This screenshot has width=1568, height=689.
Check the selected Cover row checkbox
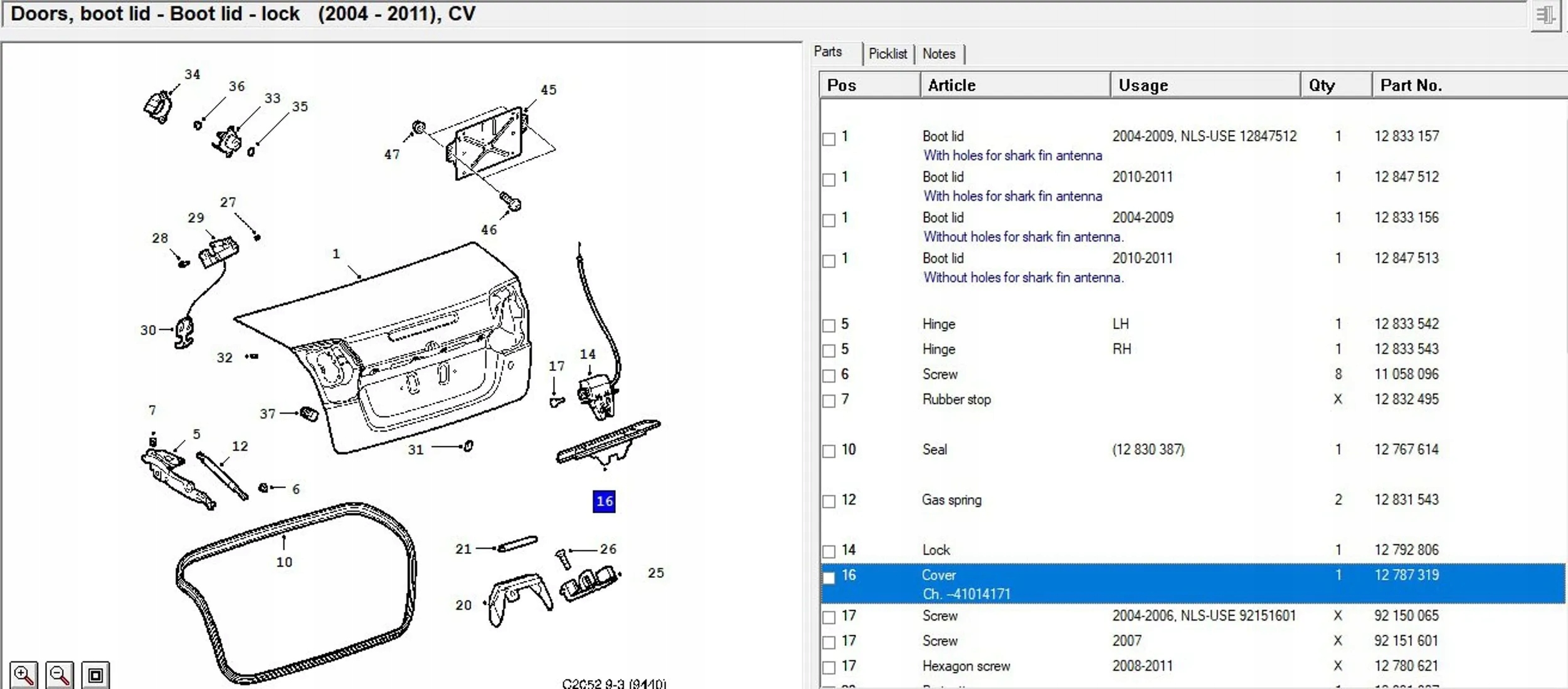(829, 577)
